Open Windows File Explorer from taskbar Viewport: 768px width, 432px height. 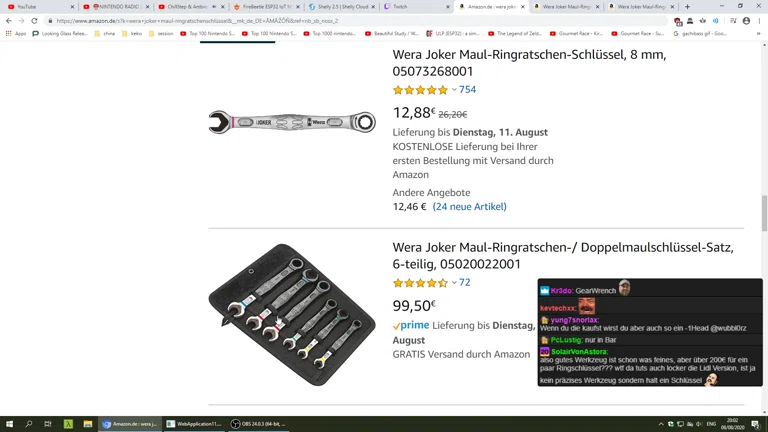(88, 424)
